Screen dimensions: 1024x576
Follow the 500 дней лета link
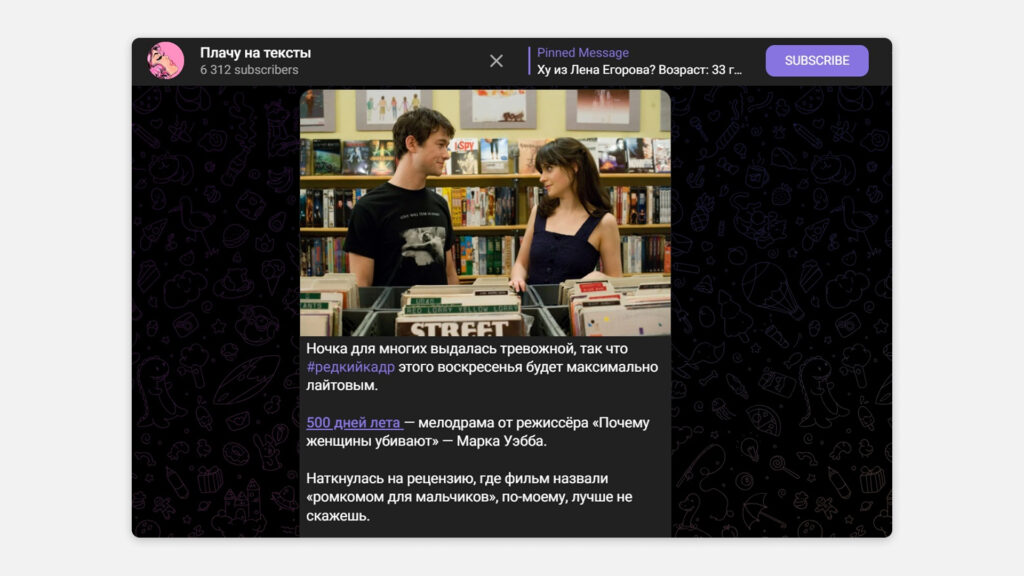click(353, 423)
